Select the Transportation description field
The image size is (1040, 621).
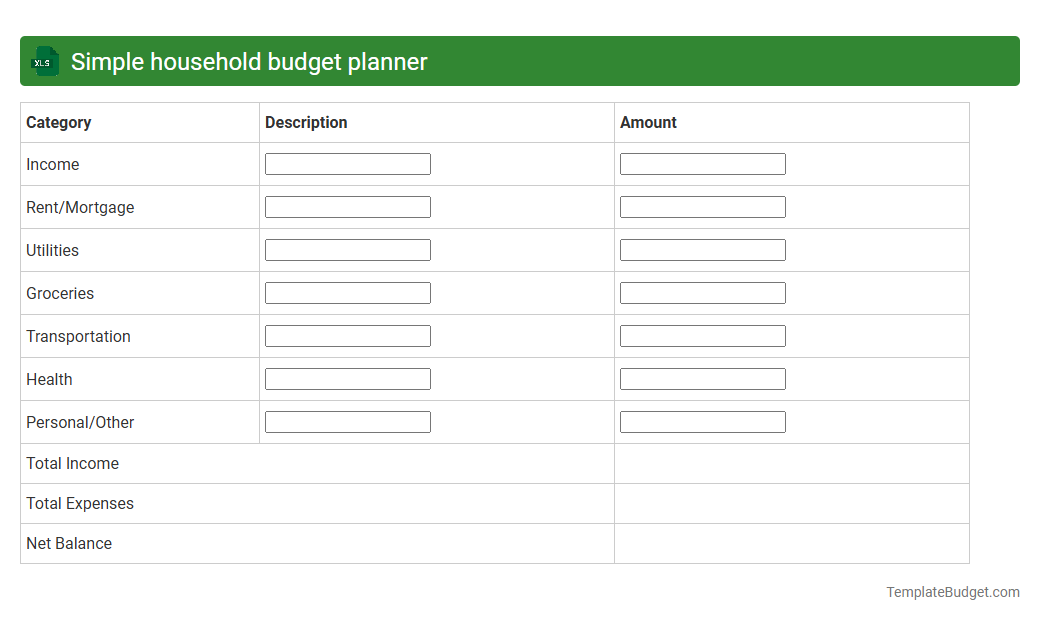pyautogui.click(x=347, y=335)
